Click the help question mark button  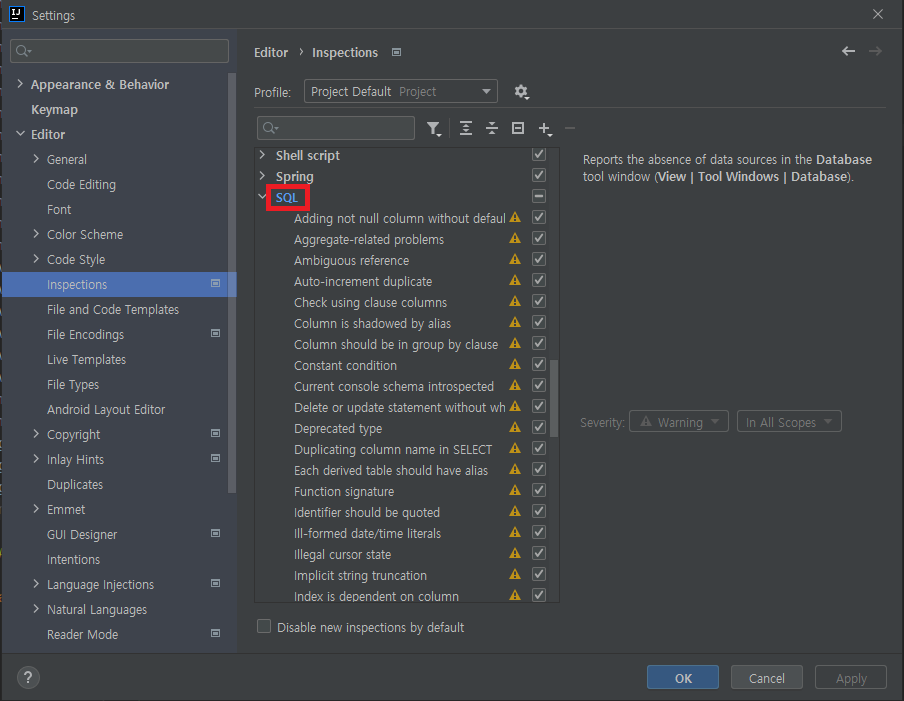click(x=28, y=677)
